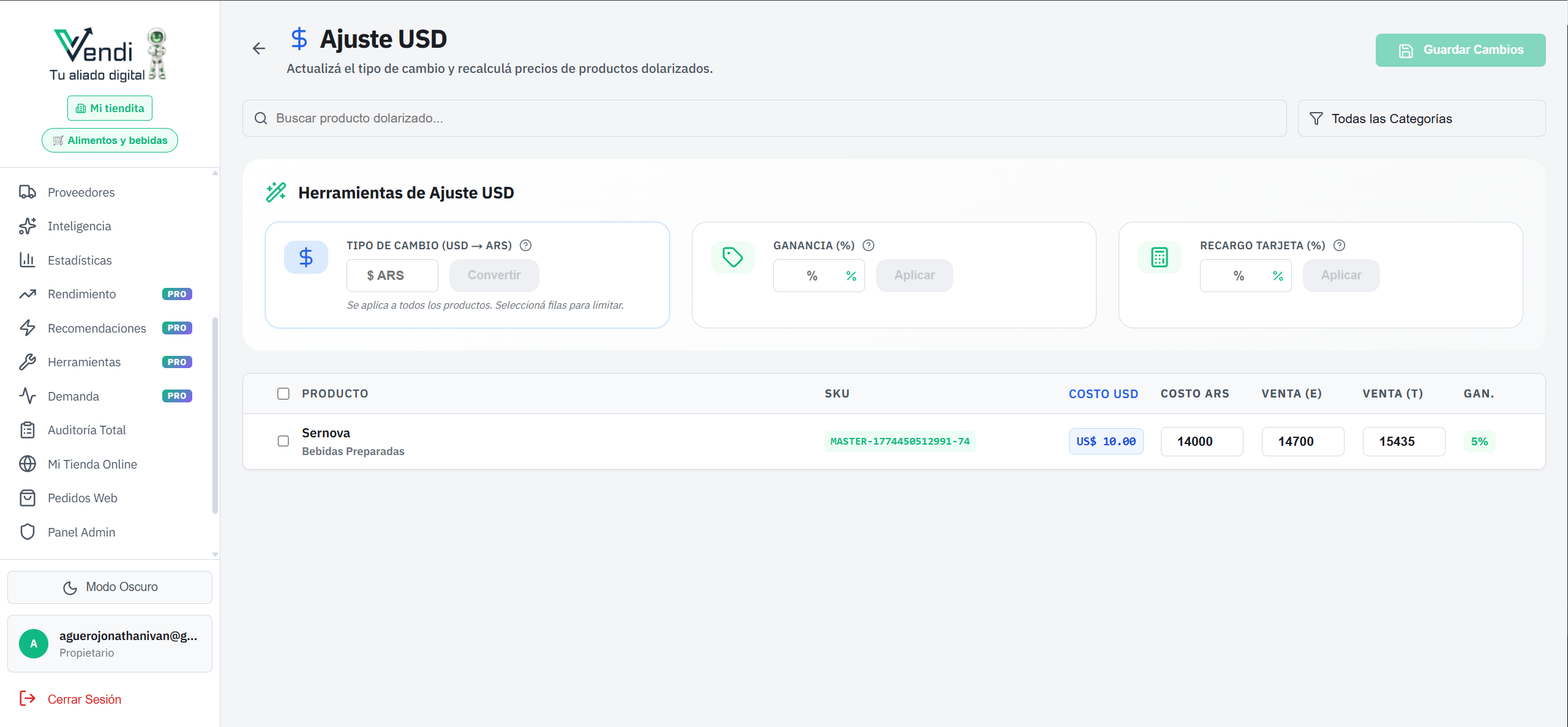The image size is (1568, 727).
Task: Open the Proveedores section in sidebar
Action: point(81,192)
